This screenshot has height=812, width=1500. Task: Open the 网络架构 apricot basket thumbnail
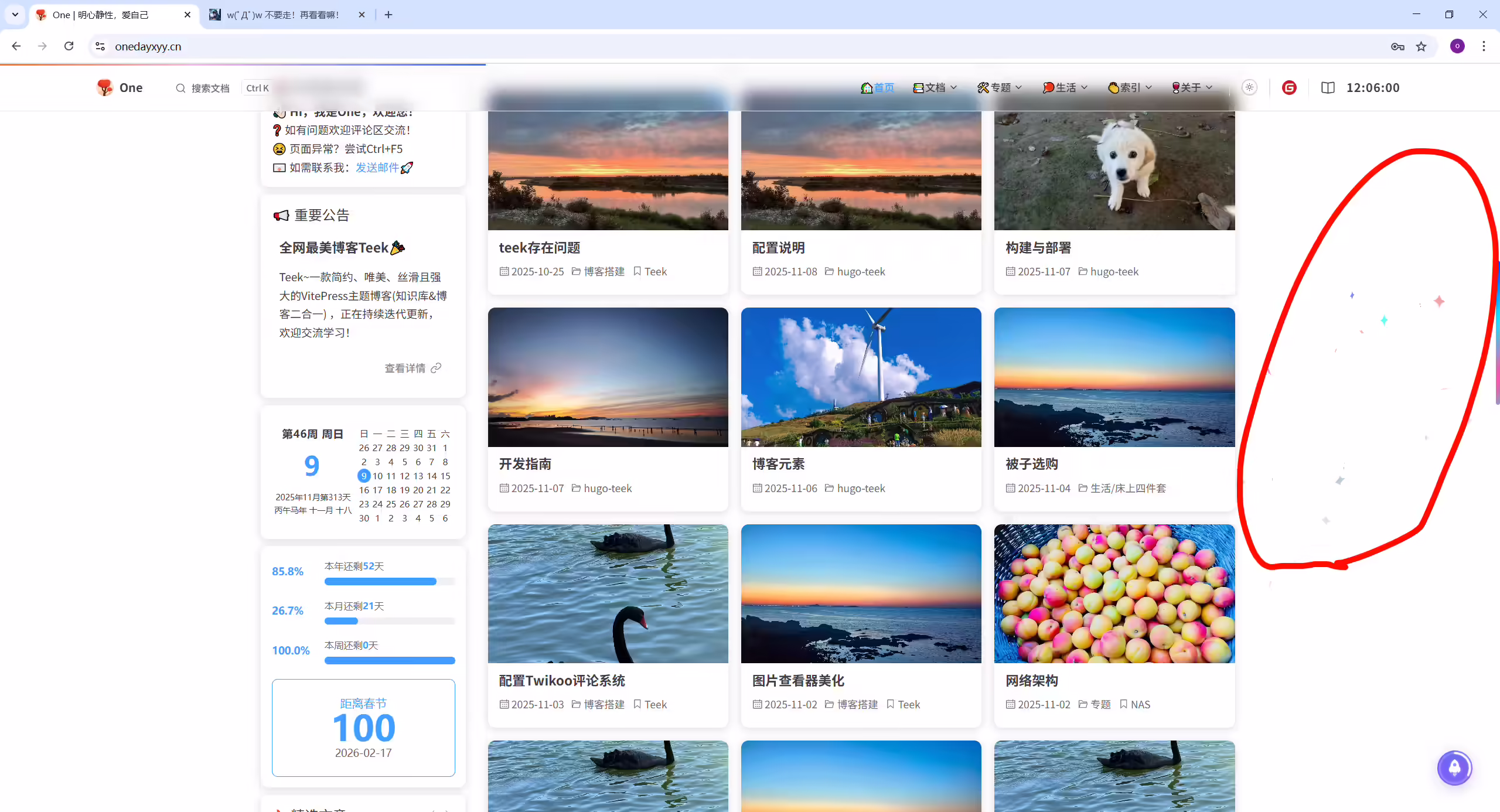pos(1114,593)
